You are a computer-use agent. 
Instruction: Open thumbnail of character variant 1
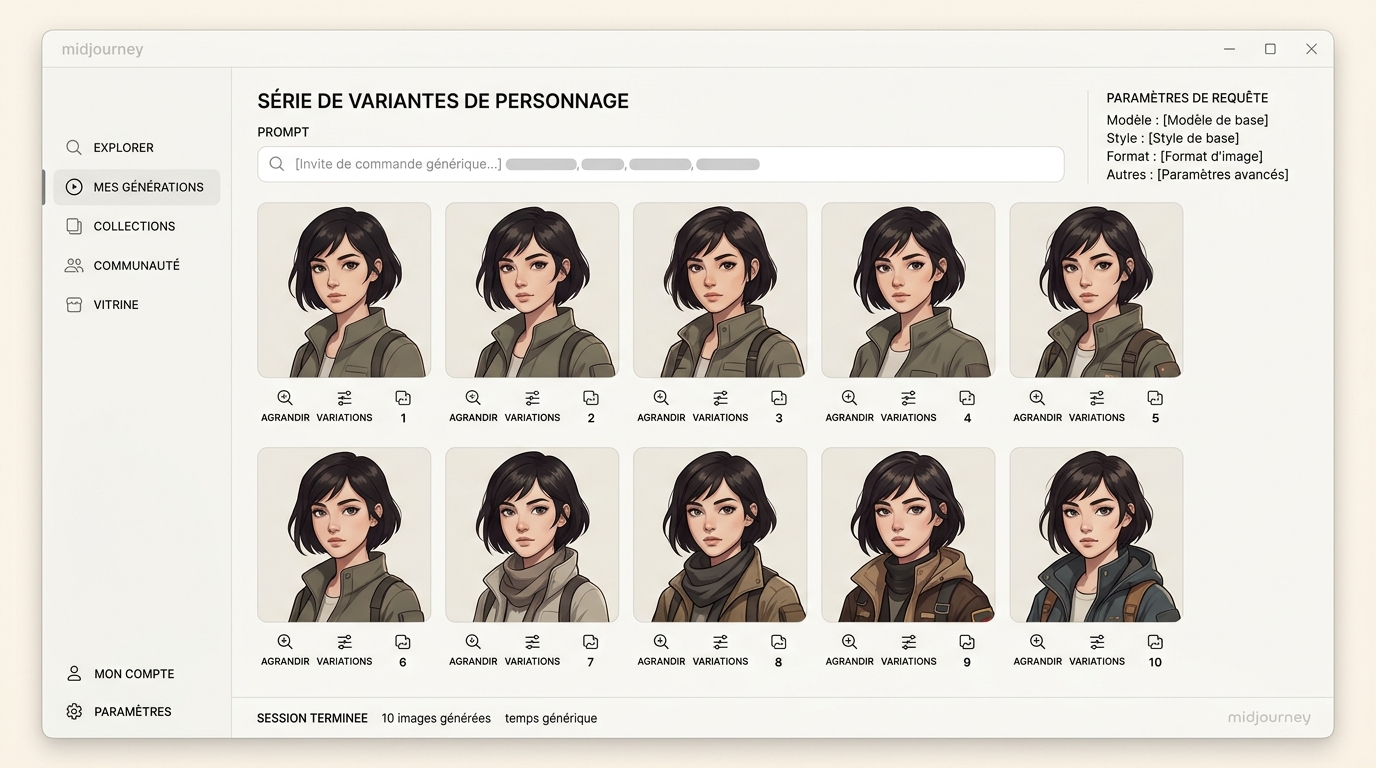pos(344,290)
